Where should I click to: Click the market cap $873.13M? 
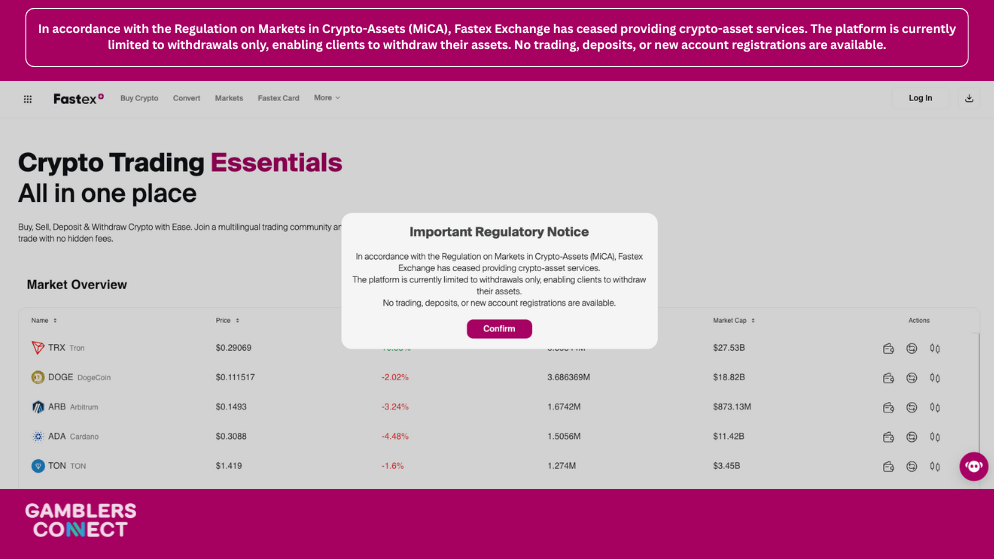(x=732, y=407)
